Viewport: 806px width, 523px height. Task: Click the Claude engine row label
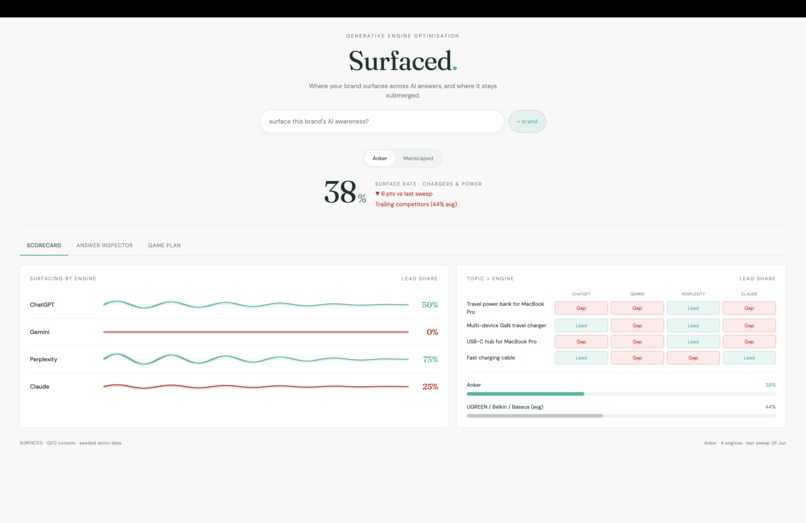(x=39, y=386)
